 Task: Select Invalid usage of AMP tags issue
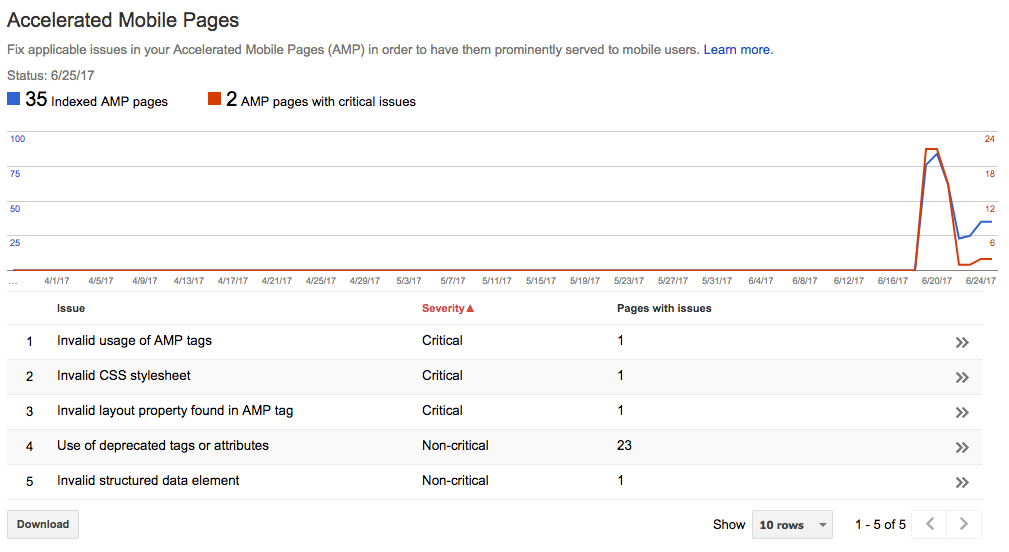[x=134, y=341]
